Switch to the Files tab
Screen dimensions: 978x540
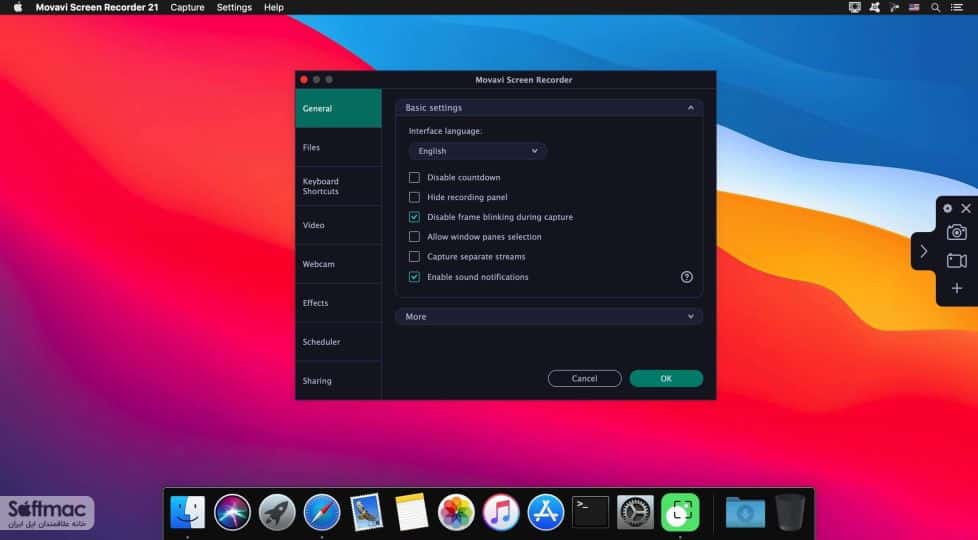pyautogui.click(x=338, y=147)
